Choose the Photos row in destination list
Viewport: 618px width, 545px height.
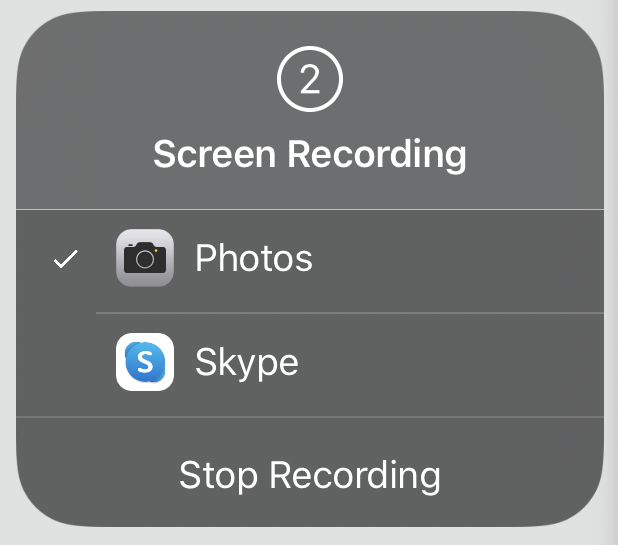click(x=310, y=261)
